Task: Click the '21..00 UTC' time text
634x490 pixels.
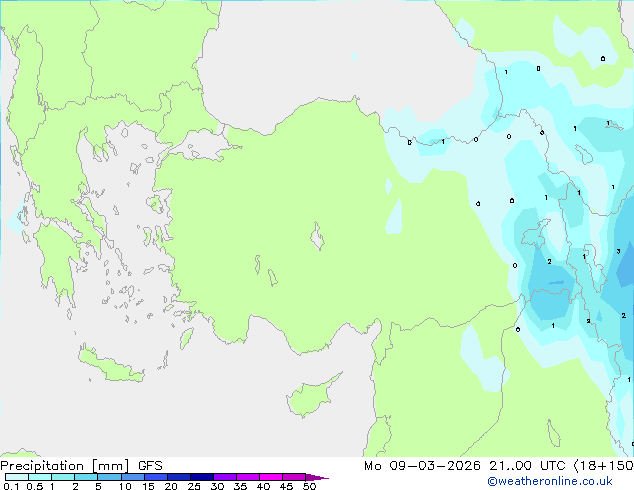Action: coord(527,466)
